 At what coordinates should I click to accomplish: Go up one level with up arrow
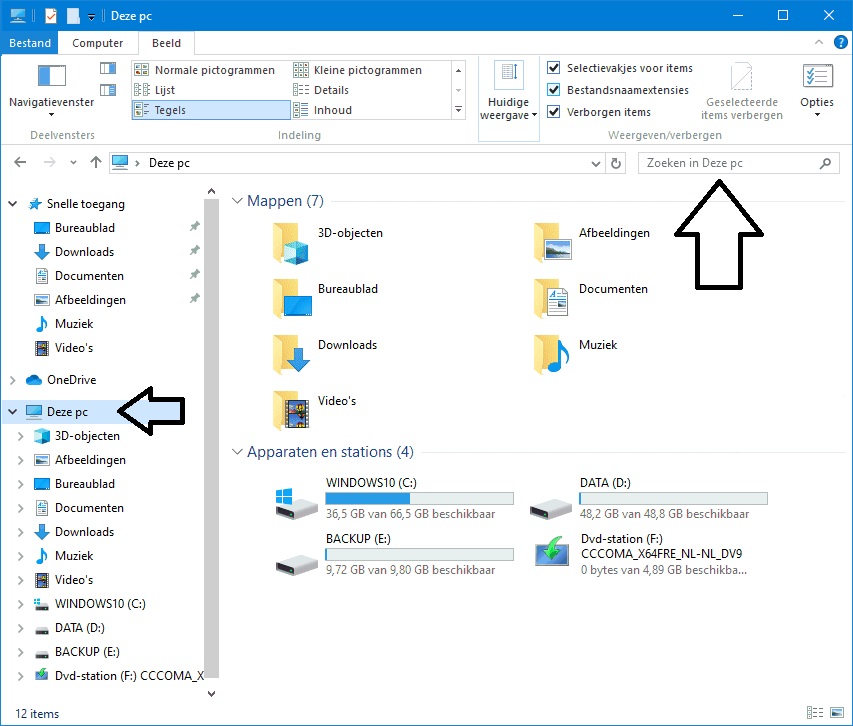click(x=96, y=163)
